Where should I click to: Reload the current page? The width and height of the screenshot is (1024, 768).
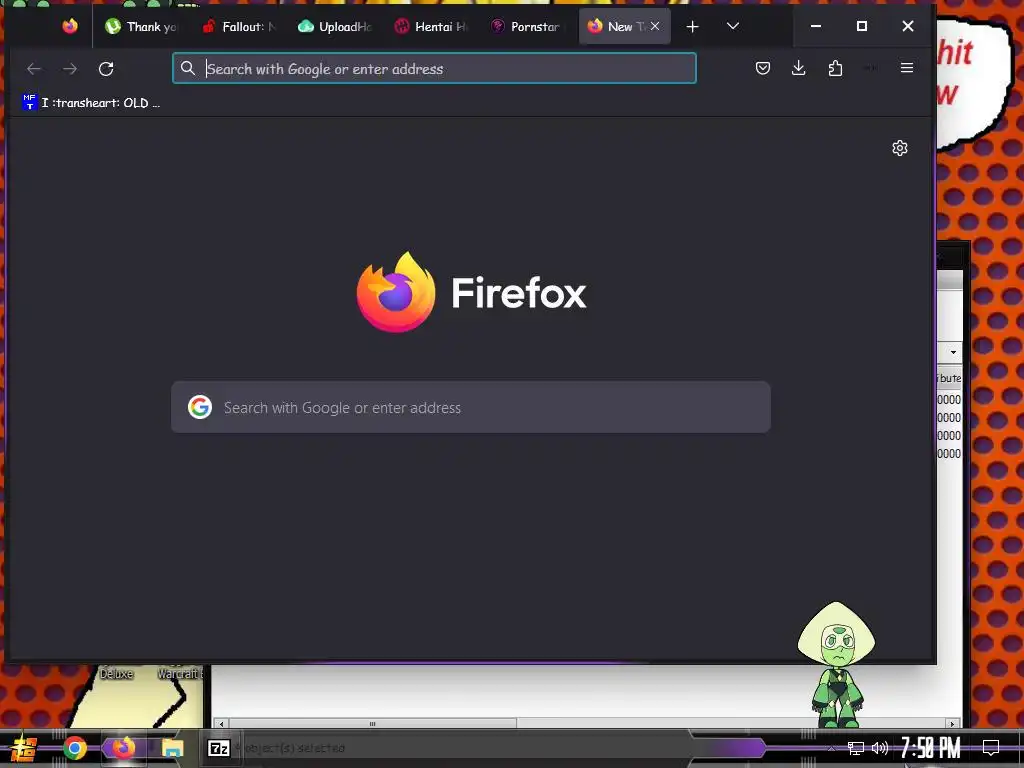tap(106, 69)
